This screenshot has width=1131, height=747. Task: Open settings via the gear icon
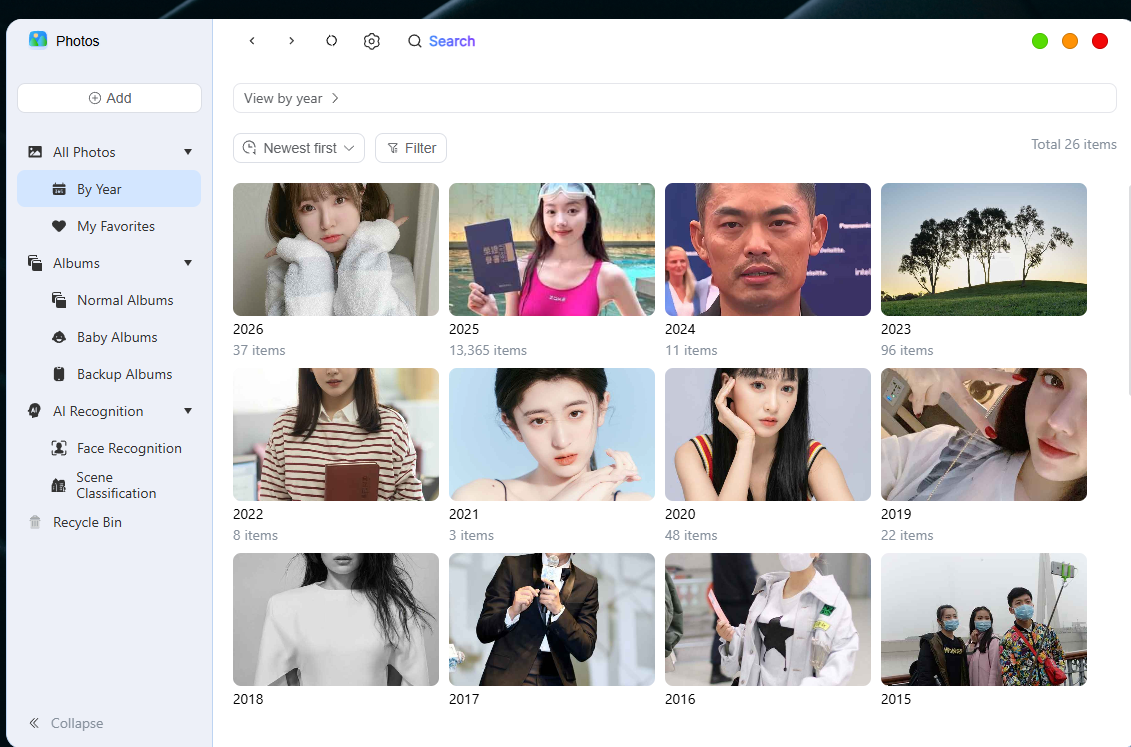[371, 41]
